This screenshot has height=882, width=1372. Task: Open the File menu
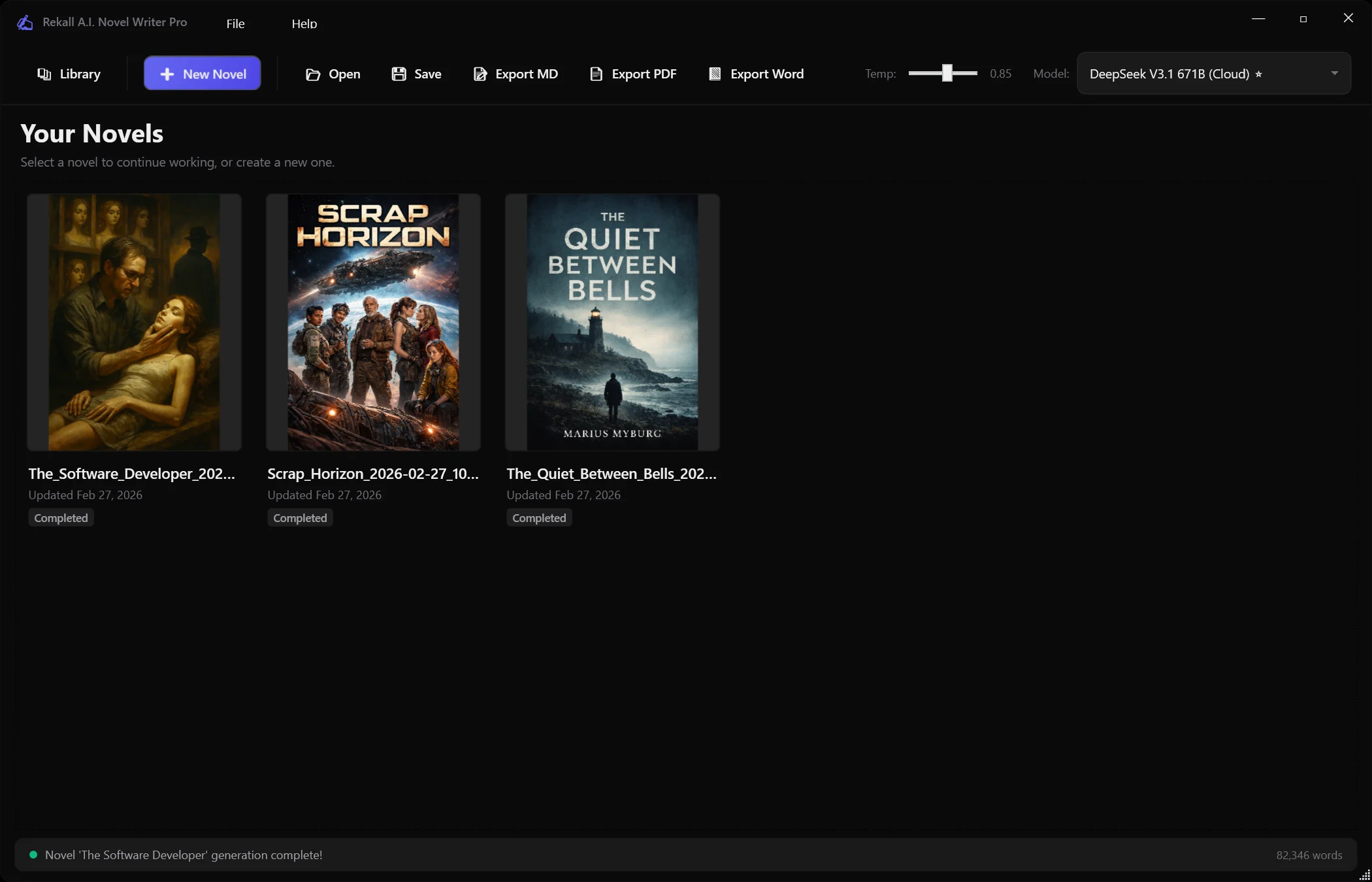tap(235, 24)
